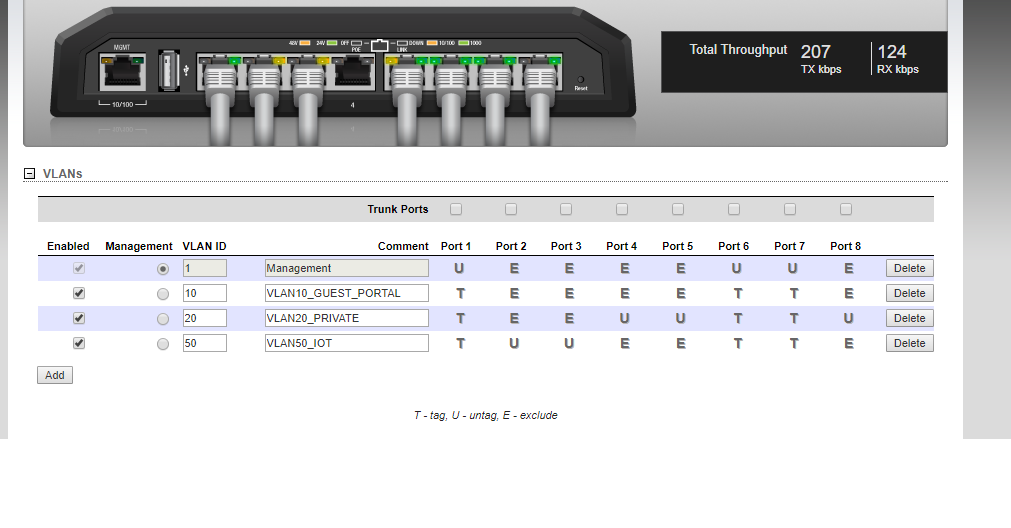Viewport: 1011px width, 528px height.
Task: Delete the VLAN50_IOT row
Action: (909, 343)
